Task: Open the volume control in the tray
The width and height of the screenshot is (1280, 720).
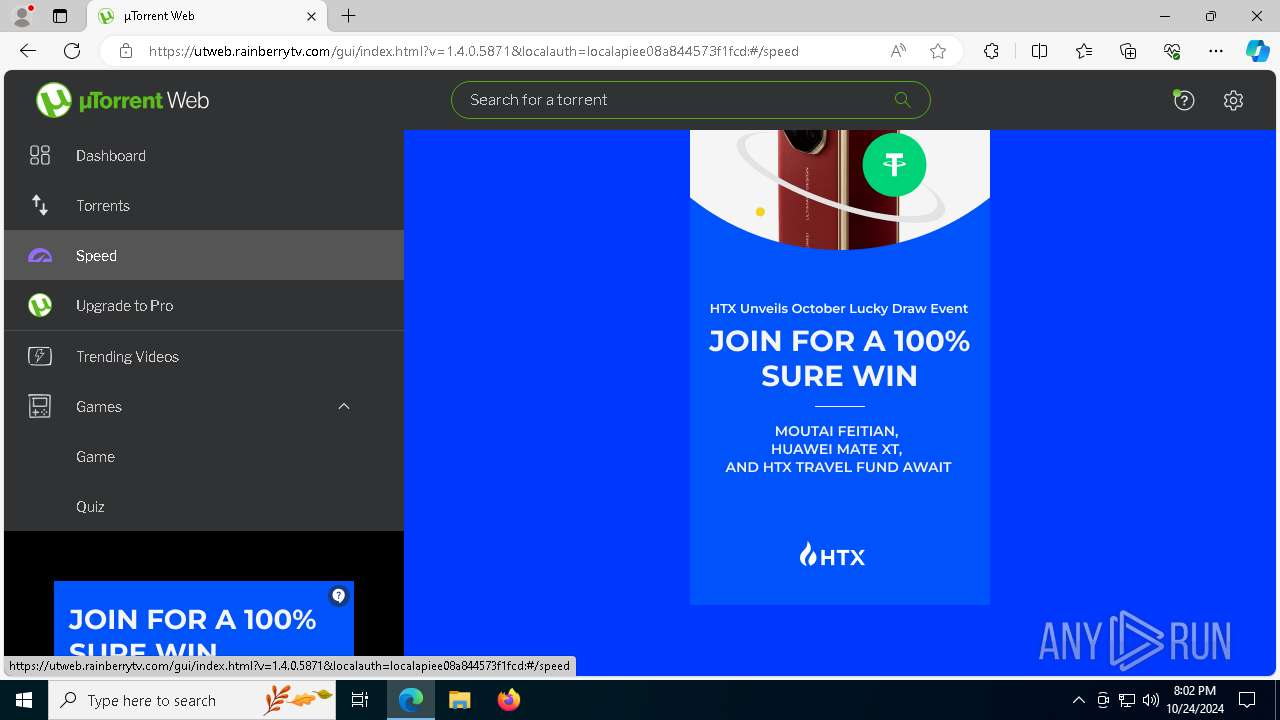Action: click(1150, 700)
